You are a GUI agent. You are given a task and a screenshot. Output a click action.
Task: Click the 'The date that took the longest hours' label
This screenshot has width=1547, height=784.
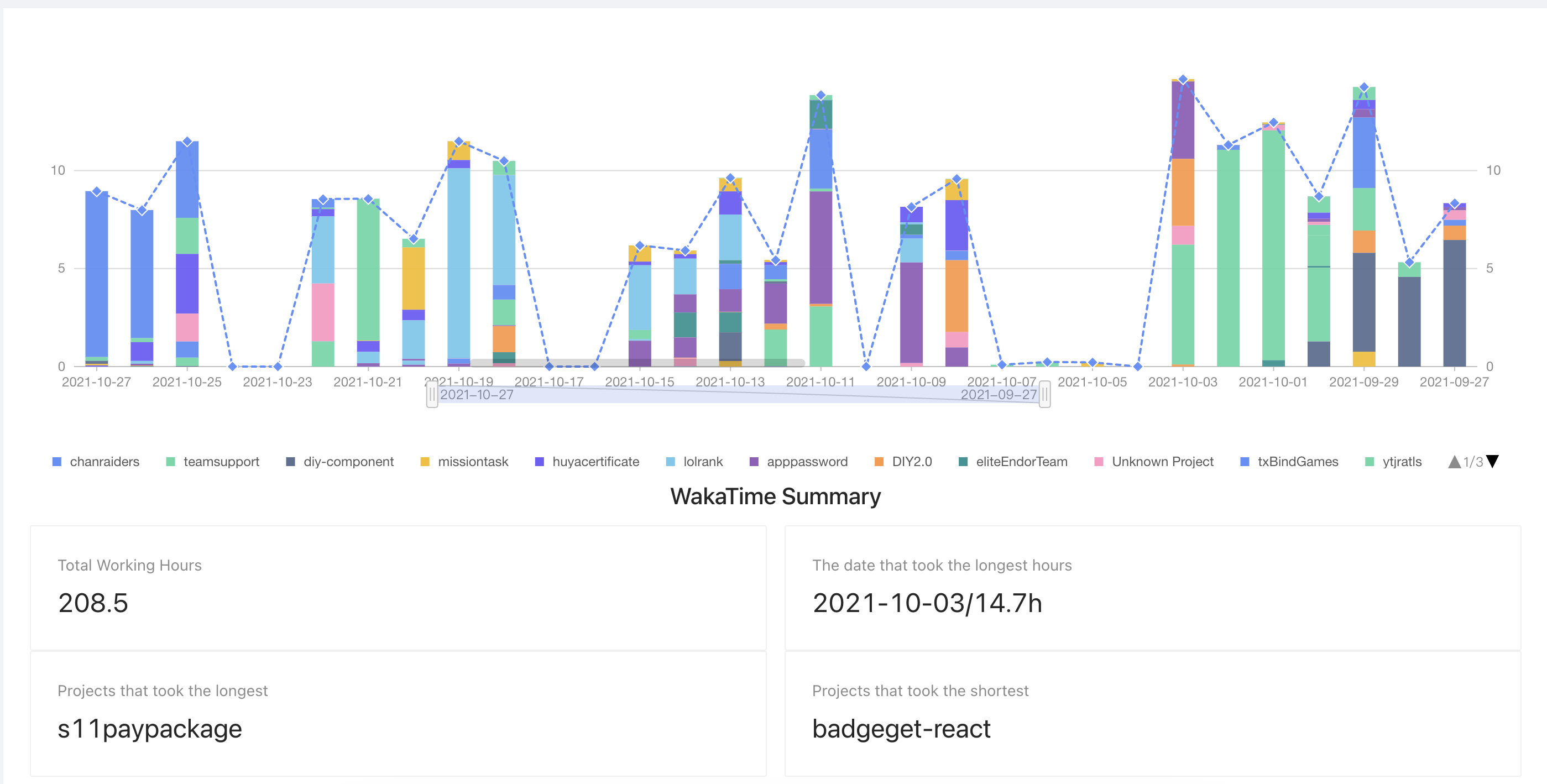942,565
